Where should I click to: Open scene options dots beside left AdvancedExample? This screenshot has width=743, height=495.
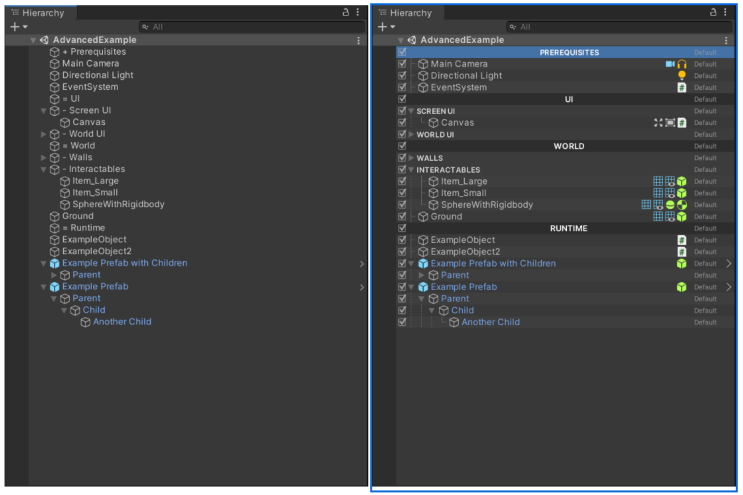coord(359,40)
